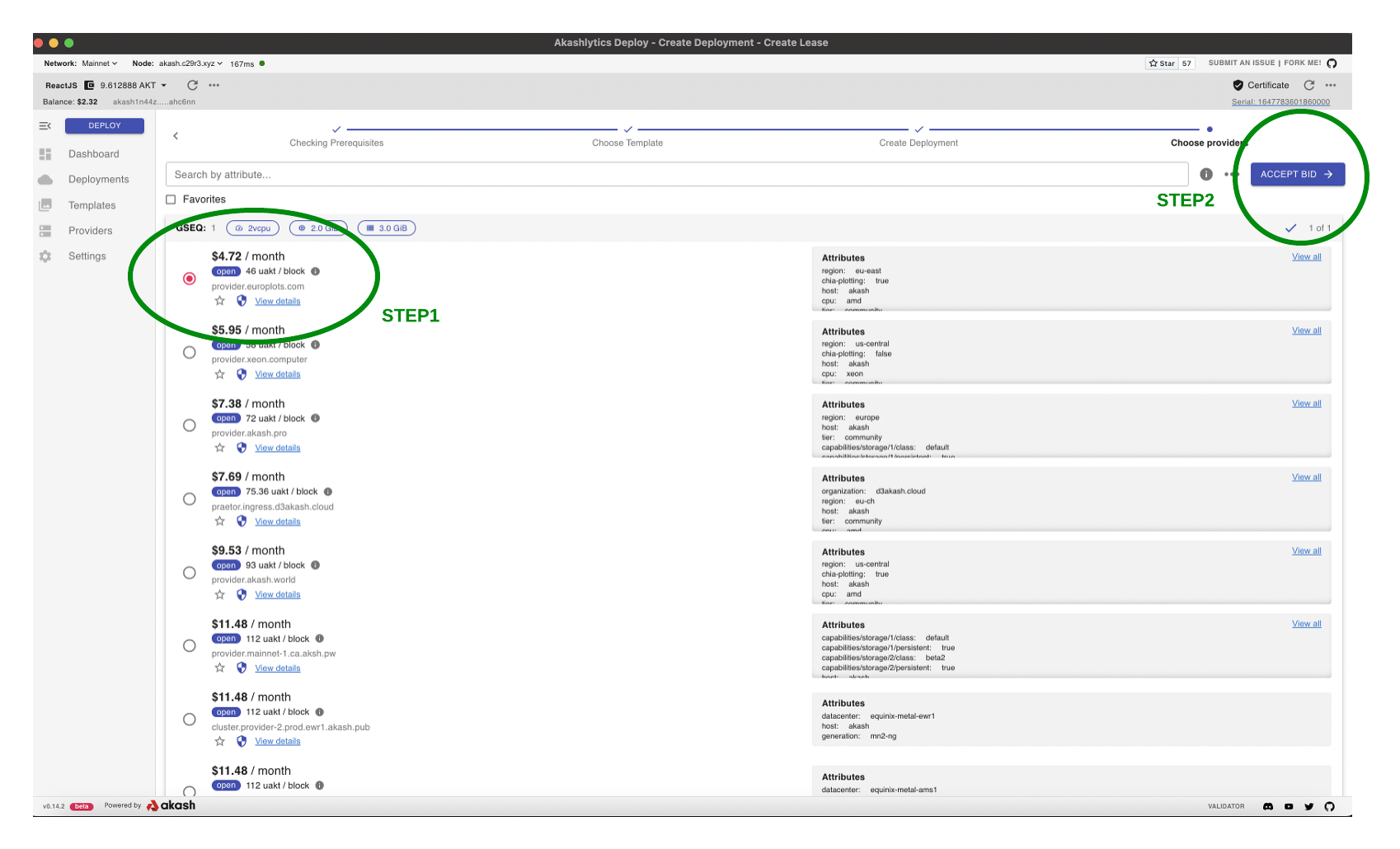Open Providers in the sidebar
This screenshot has height=849, width=1400.
(x=90, y=231)
